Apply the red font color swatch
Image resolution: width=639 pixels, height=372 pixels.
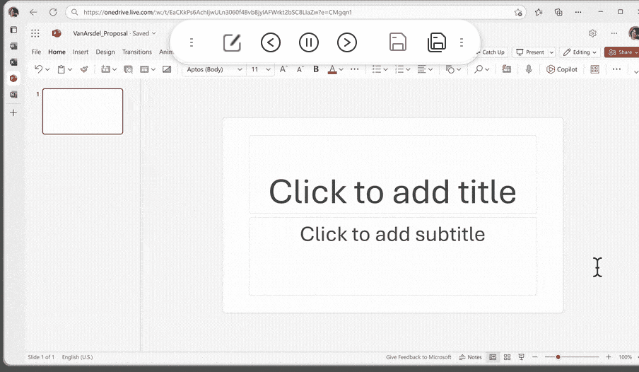point(332,70)
